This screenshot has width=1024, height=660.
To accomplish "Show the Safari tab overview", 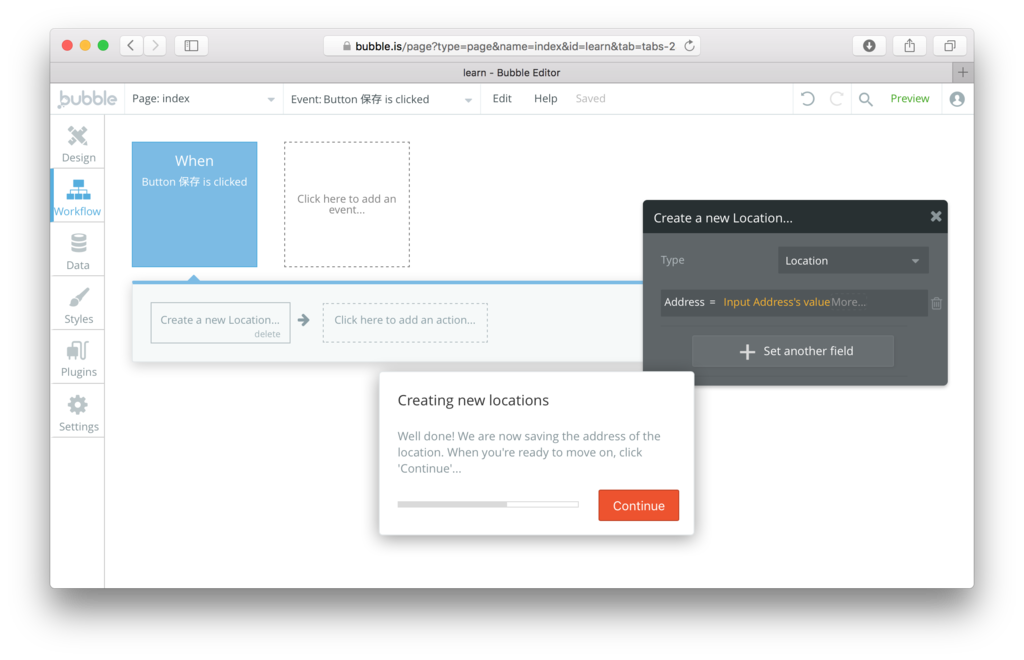I will pos(950,45).
